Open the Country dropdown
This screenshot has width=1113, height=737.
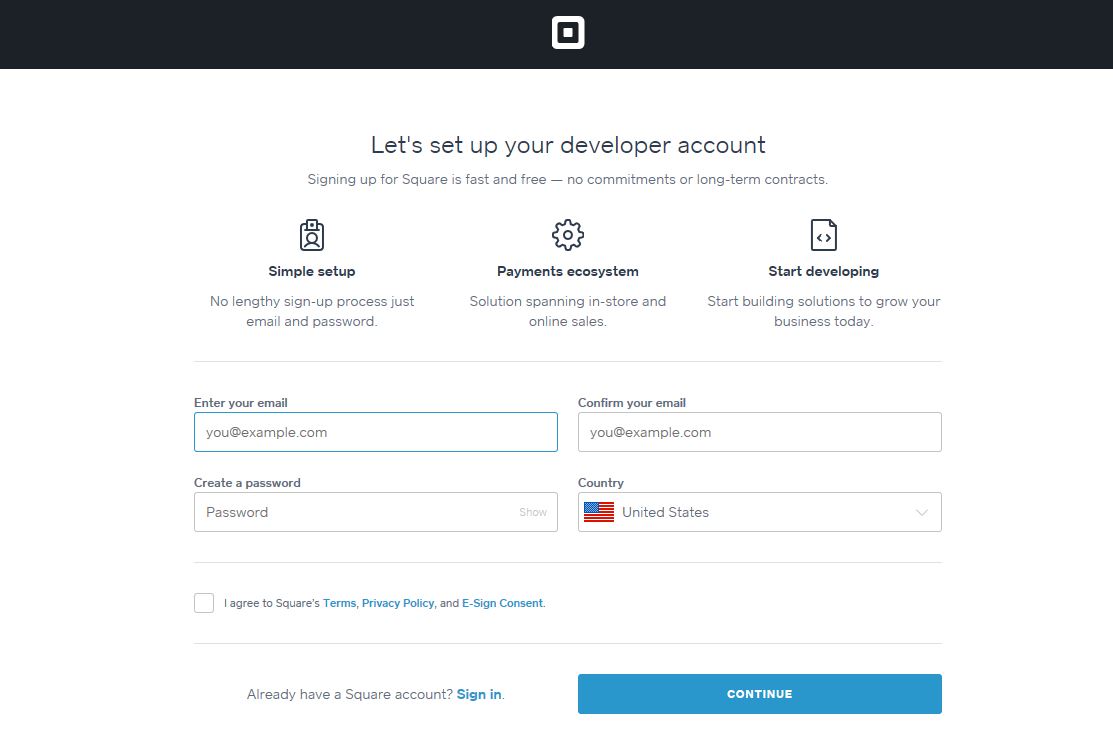point(760,512)
